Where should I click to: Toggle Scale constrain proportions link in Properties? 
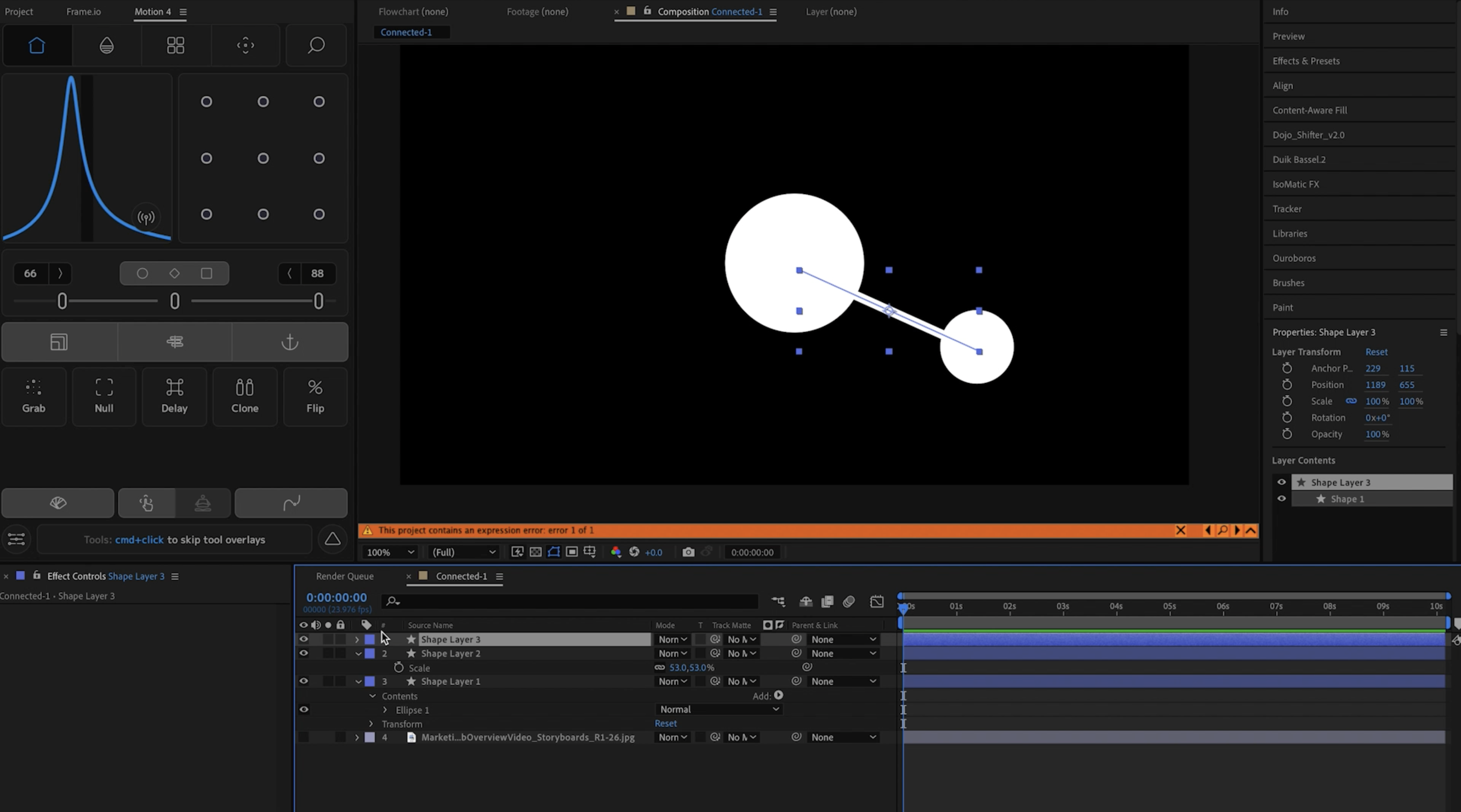[1351, 401]
